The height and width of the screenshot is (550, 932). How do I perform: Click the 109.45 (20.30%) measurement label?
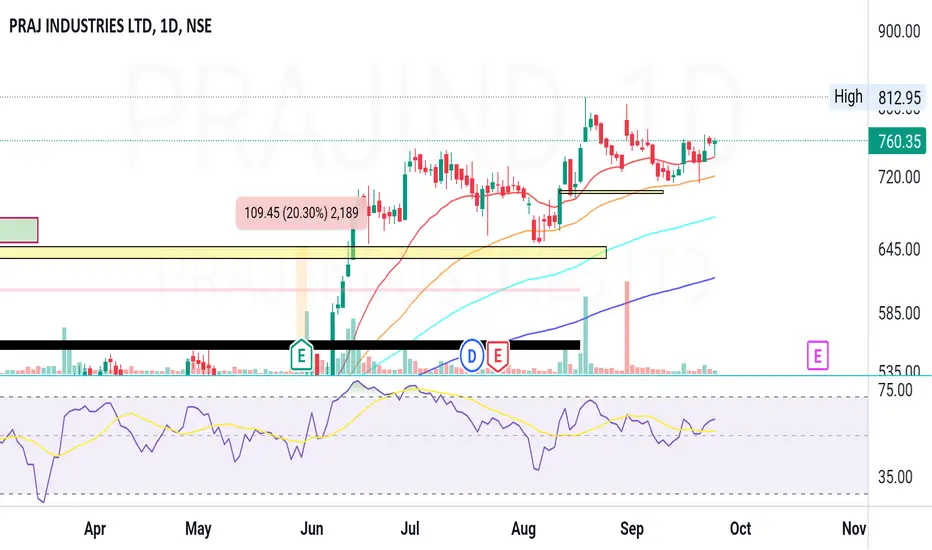(301, 213)
